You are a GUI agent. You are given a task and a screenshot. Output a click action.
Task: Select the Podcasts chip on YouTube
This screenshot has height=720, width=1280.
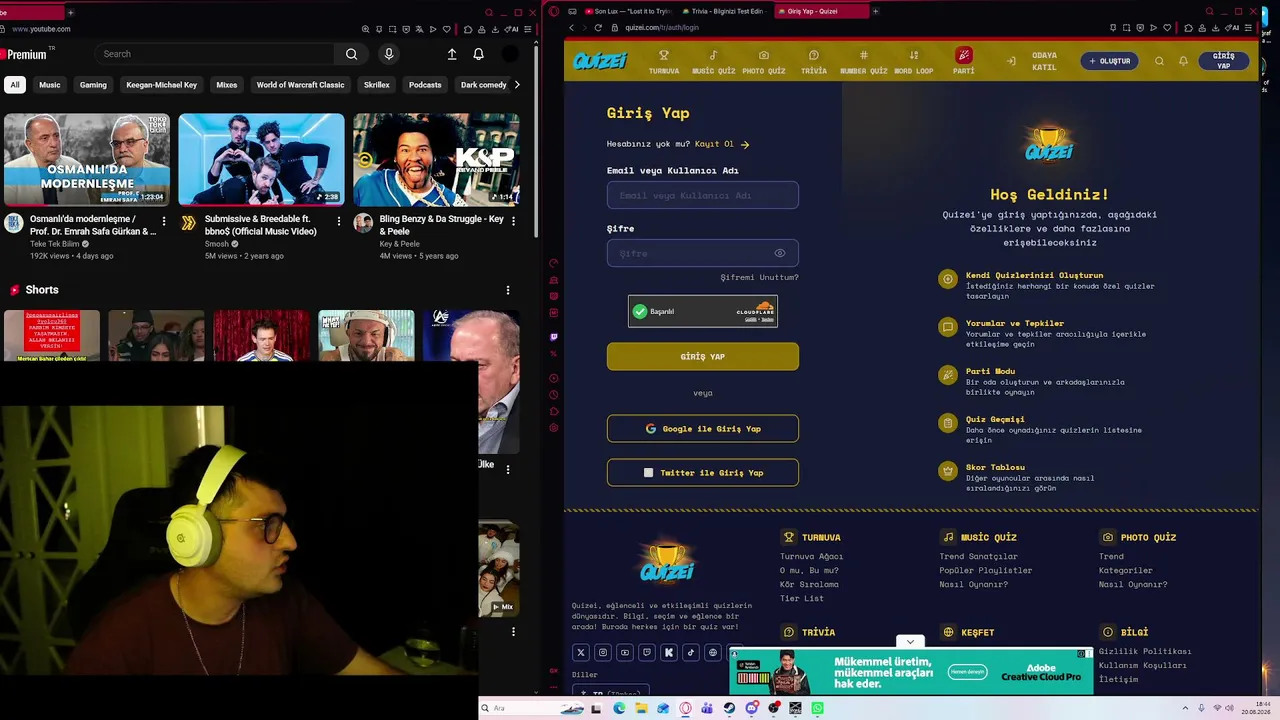click(x=425, y=85)
